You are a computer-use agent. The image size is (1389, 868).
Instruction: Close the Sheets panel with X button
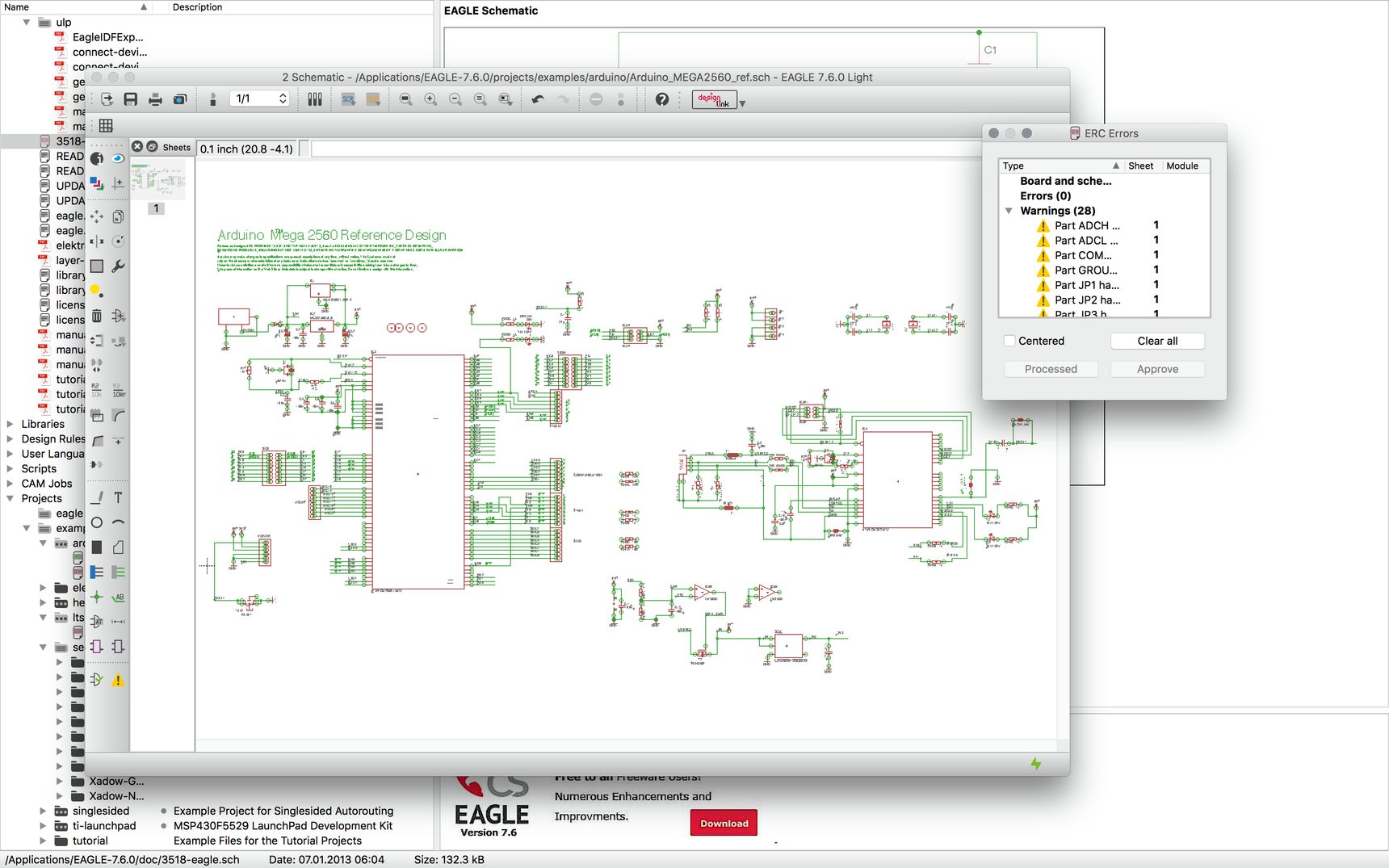pos(137,146)
